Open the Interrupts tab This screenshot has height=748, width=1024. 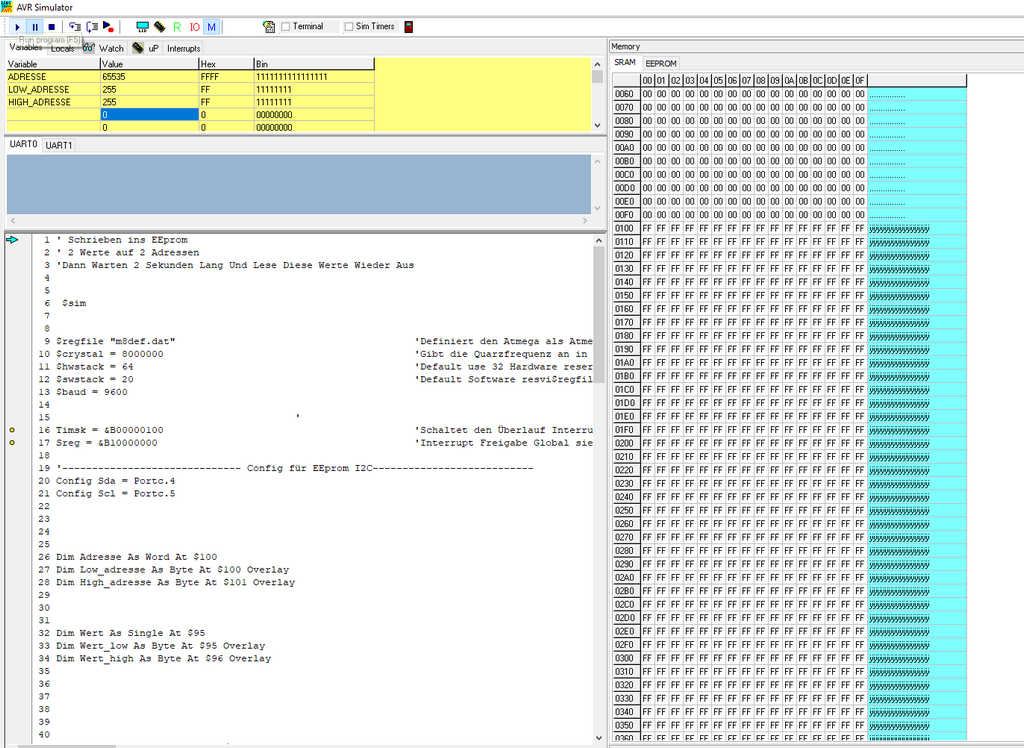click(184, 48)
